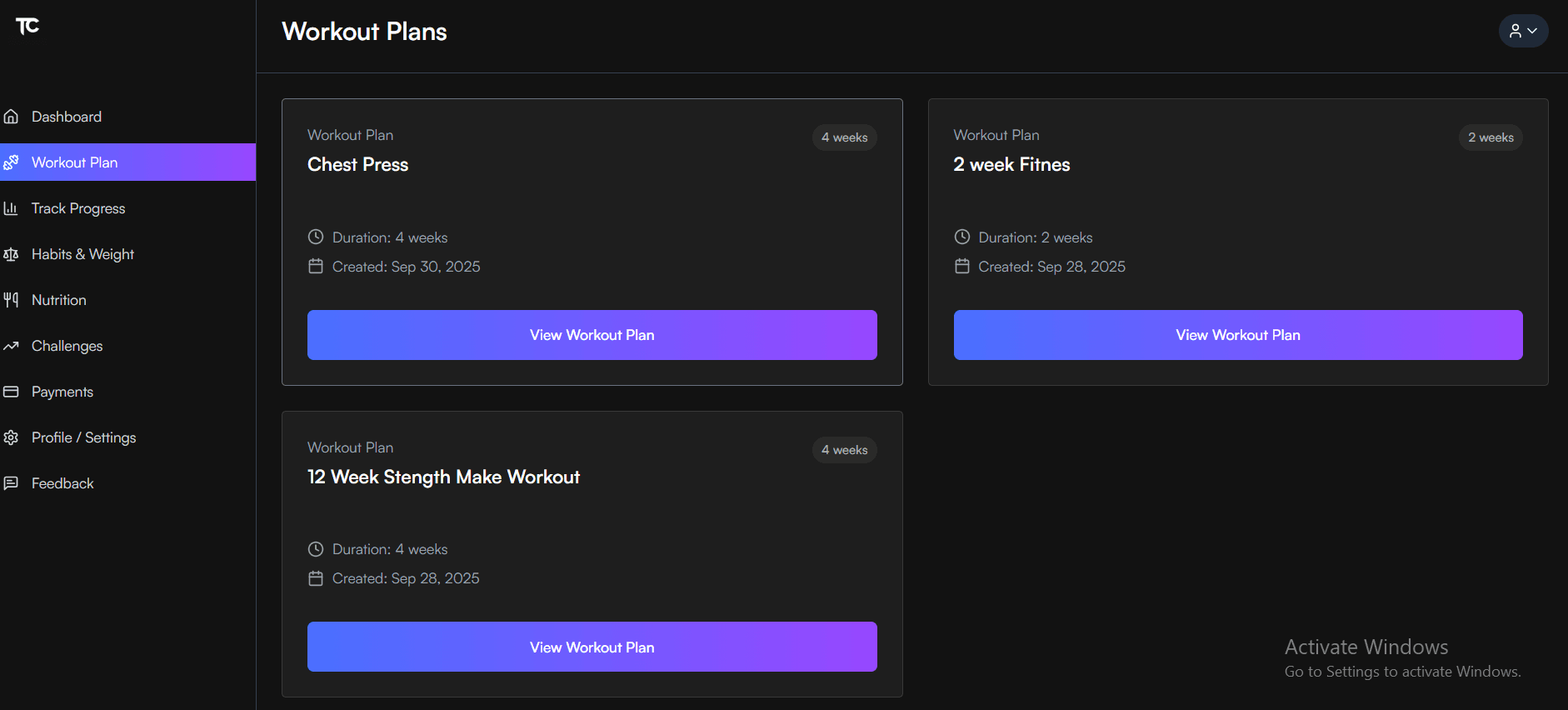Click the Feedback chat bubble icon

click(12, 482)
